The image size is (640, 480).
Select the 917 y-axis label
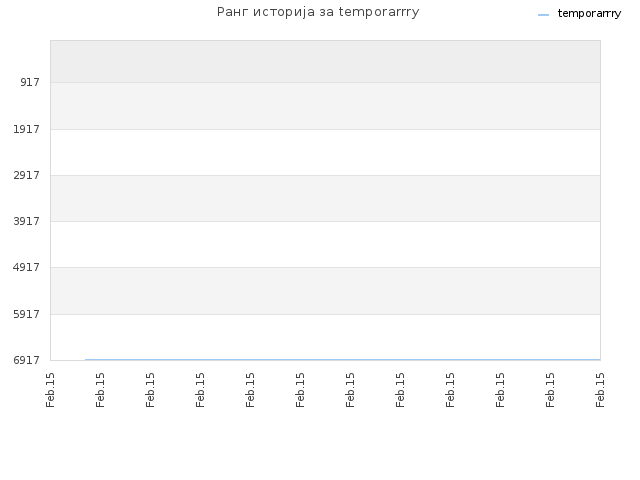pos(30,82)
